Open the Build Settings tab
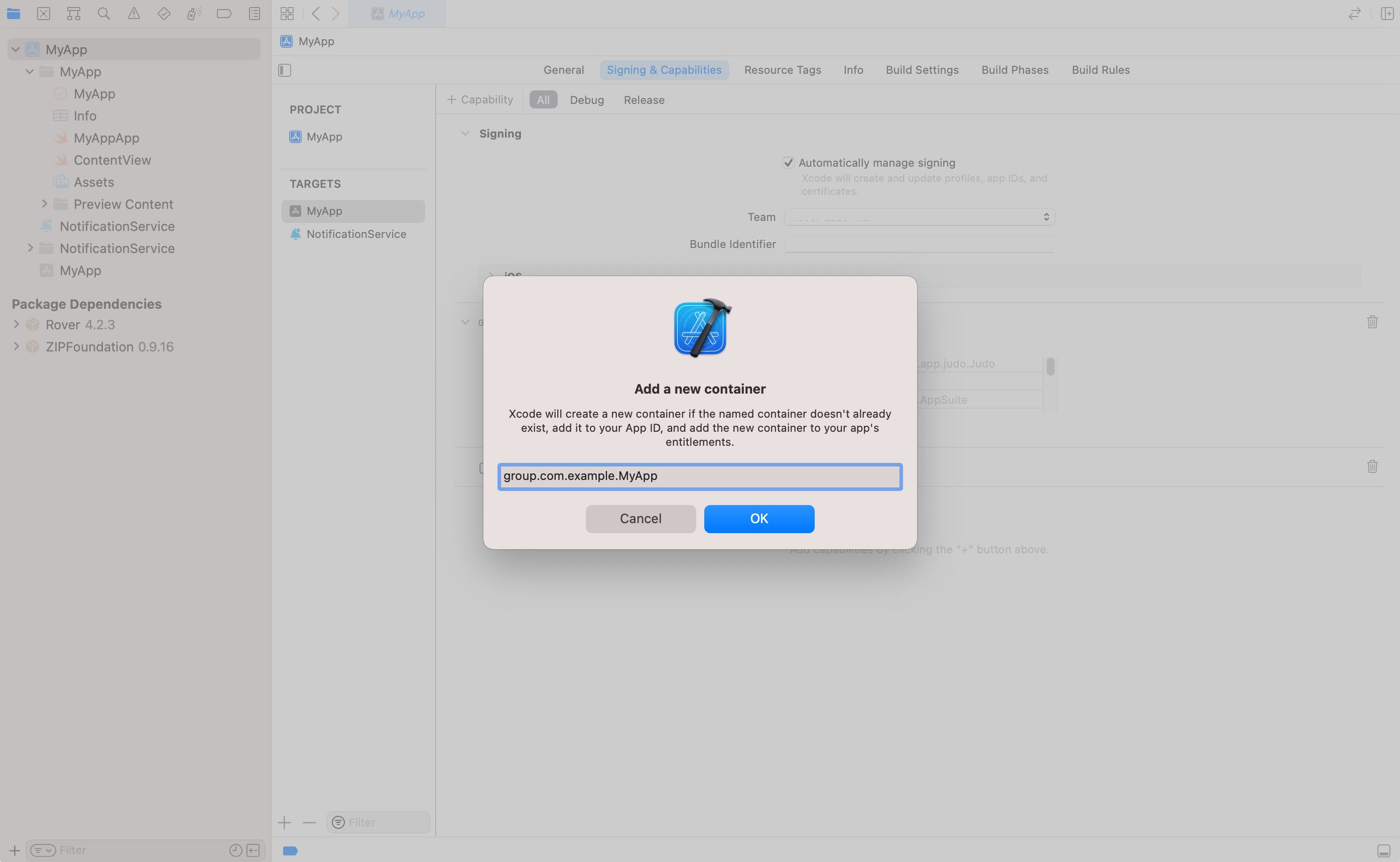Viewport: 1400px width, 862px height. click(922, 70)
